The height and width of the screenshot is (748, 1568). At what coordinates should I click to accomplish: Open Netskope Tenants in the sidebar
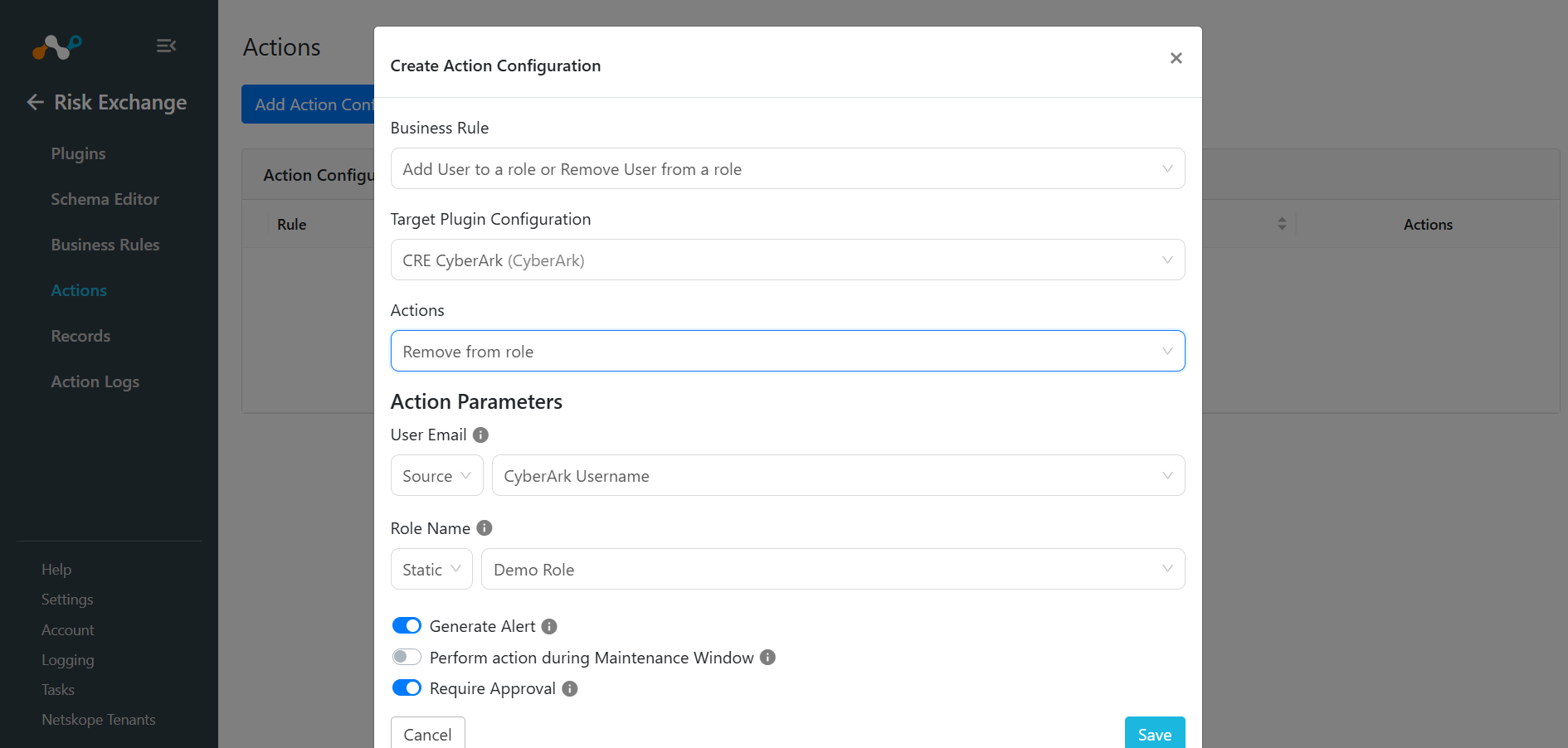pos(99,720)
